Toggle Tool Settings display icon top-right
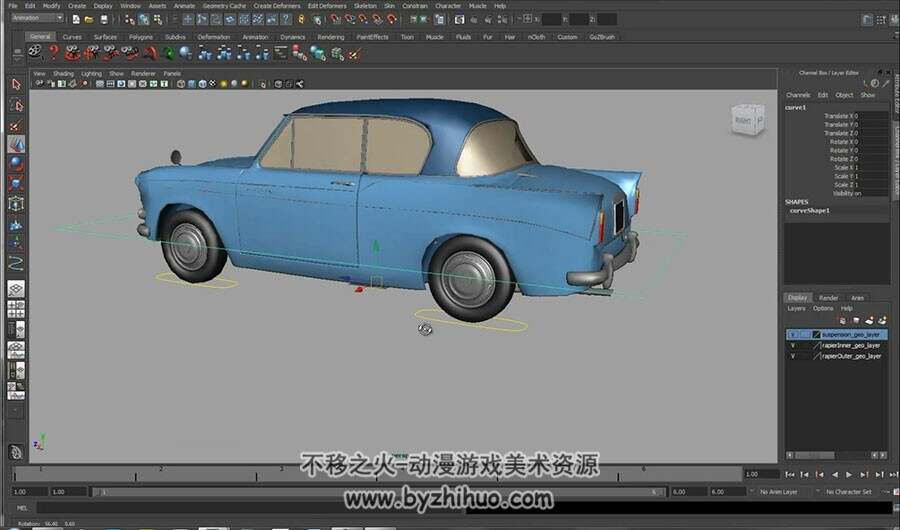Screen dimensions: 900x530 point(881,20)
